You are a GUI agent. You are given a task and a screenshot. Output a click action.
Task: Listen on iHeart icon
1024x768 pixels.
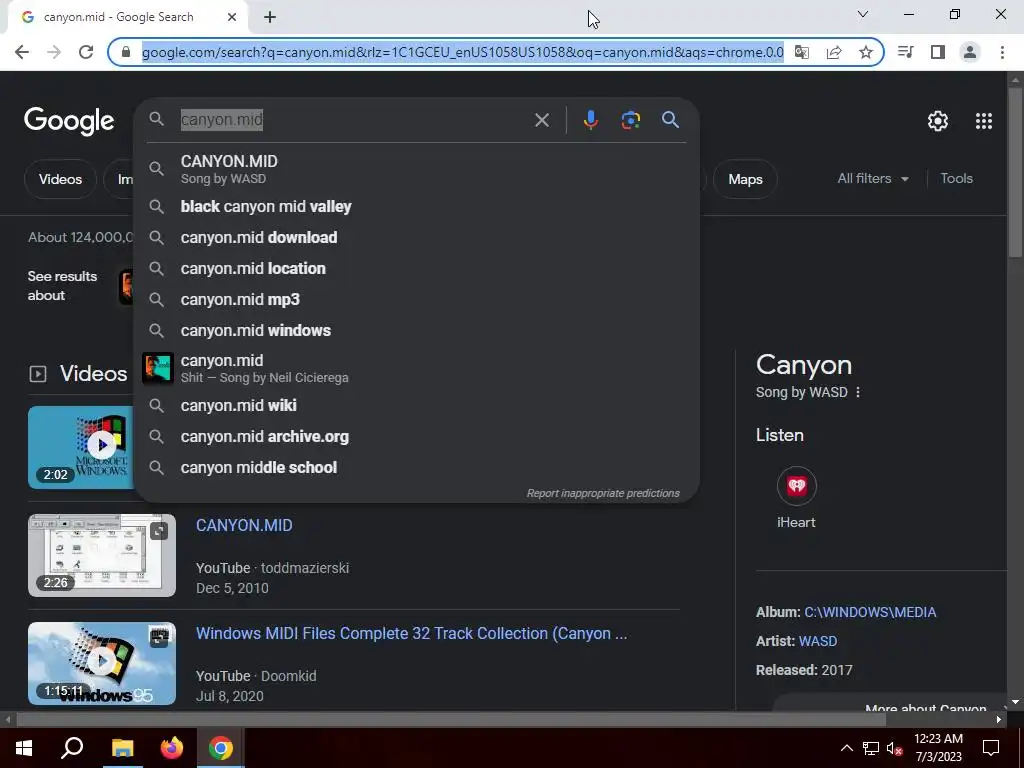click(x=796, y=487)
